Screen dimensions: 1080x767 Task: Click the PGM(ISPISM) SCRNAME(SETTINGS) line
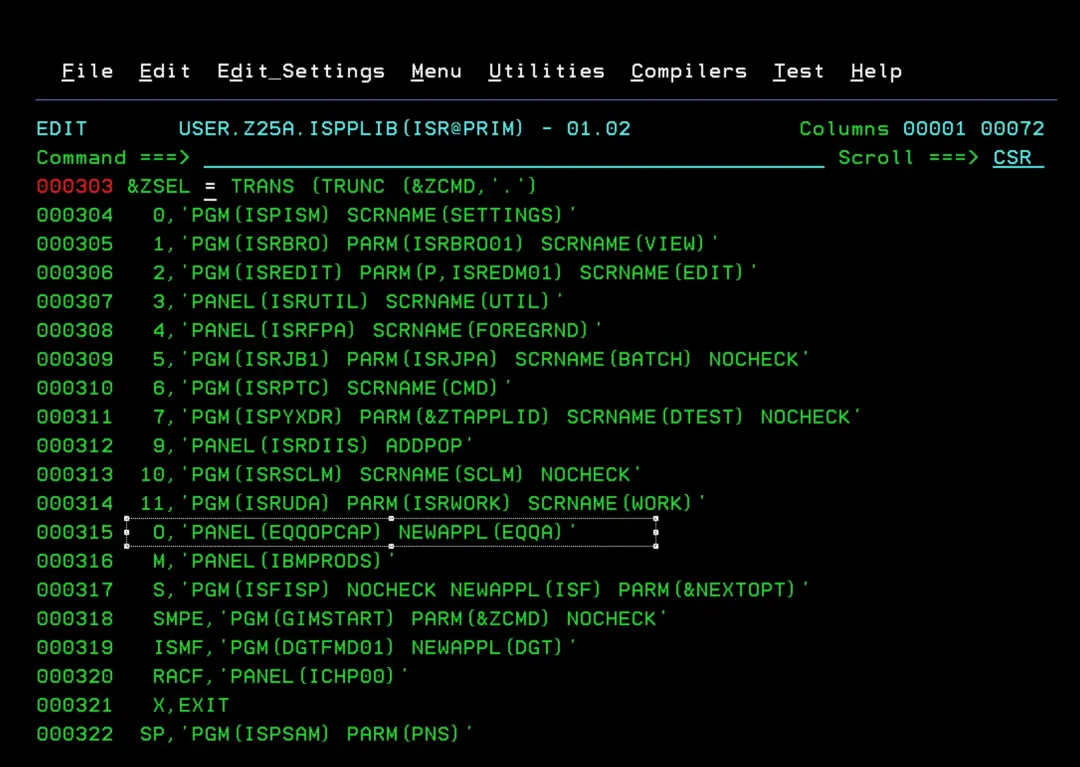[364, 216]
